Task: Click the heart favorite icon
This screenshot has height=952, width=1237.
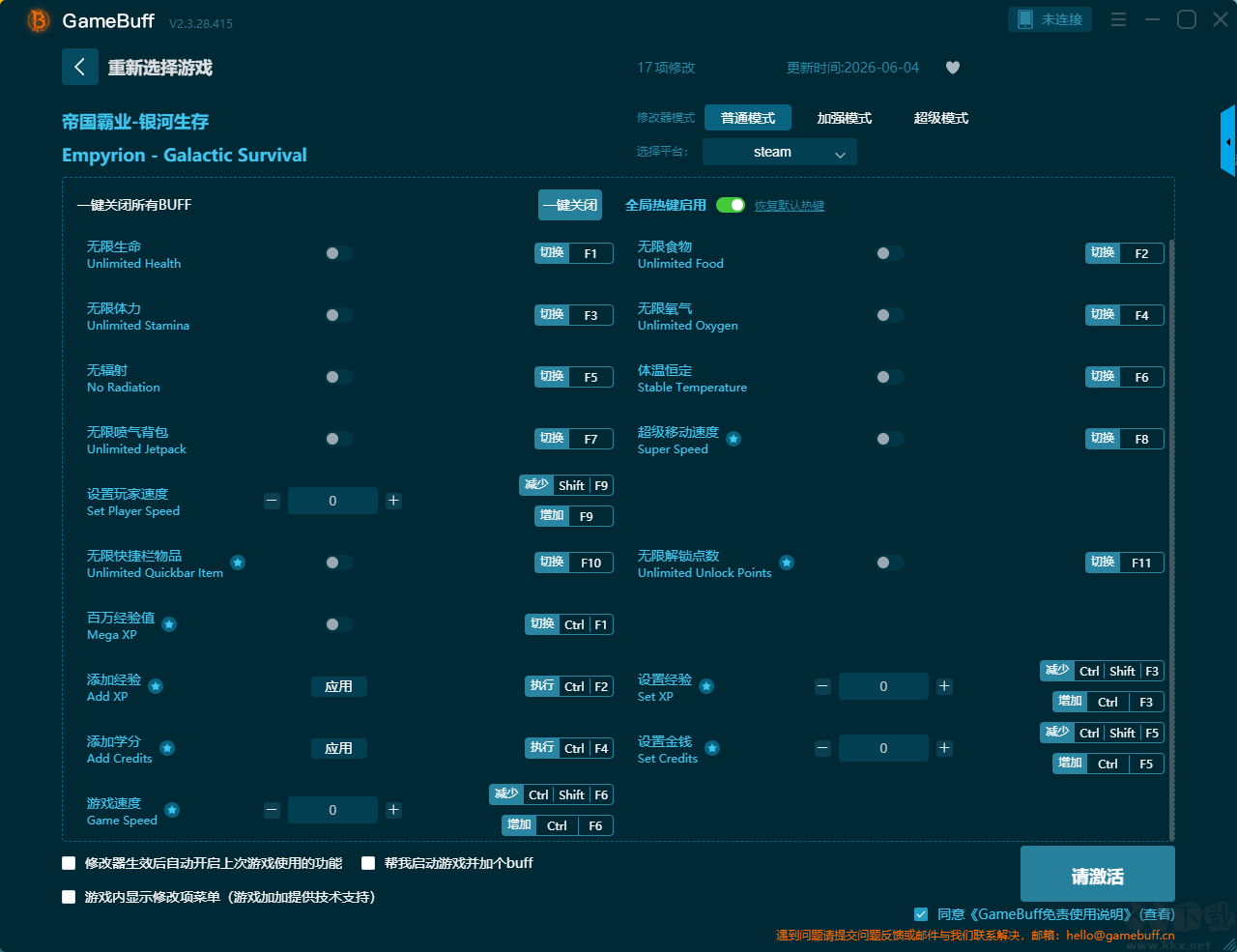Action: tap(953, 68)
